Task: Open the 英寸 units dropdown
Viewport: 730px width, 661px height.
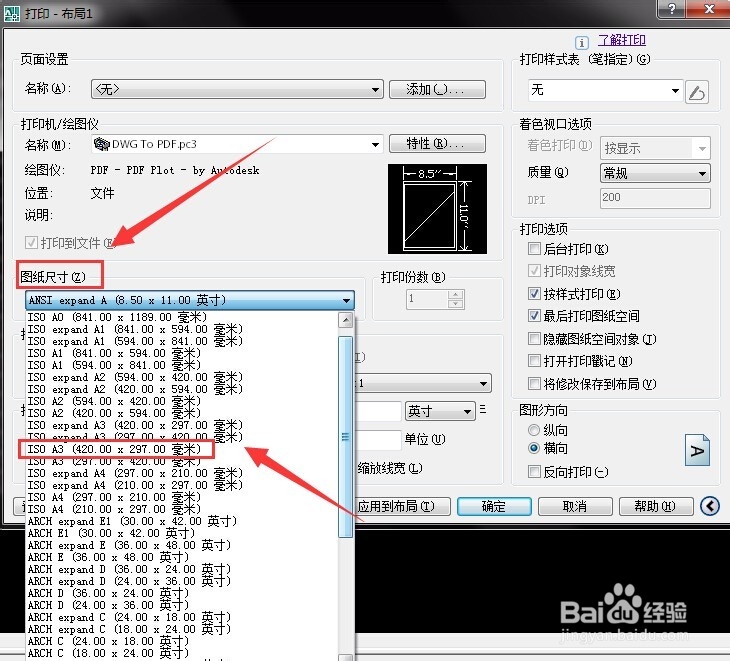Action: tap(440, 411)
